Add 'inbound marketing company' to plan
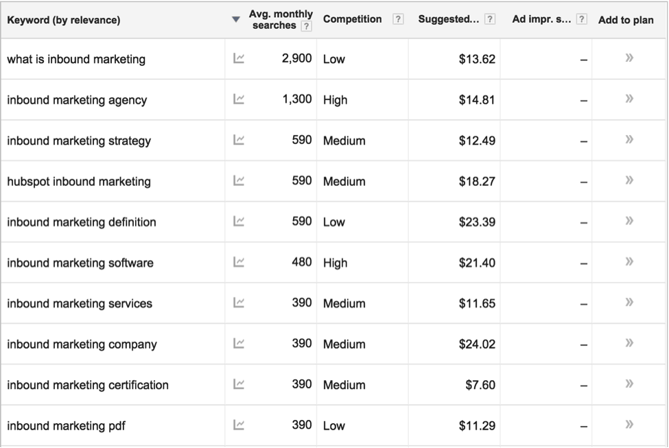This screenshot has height=448, width=669. pos(629,343)
